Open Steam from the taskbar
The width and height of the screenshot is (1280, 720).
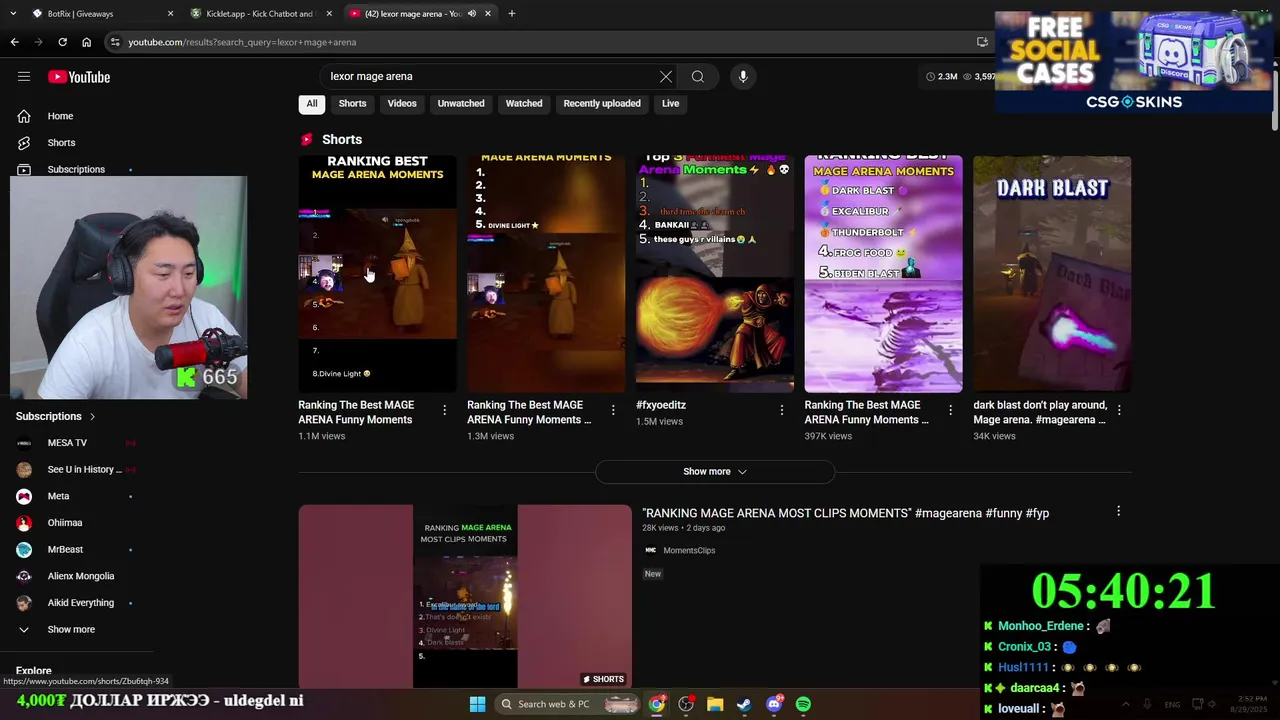(744, 704)
